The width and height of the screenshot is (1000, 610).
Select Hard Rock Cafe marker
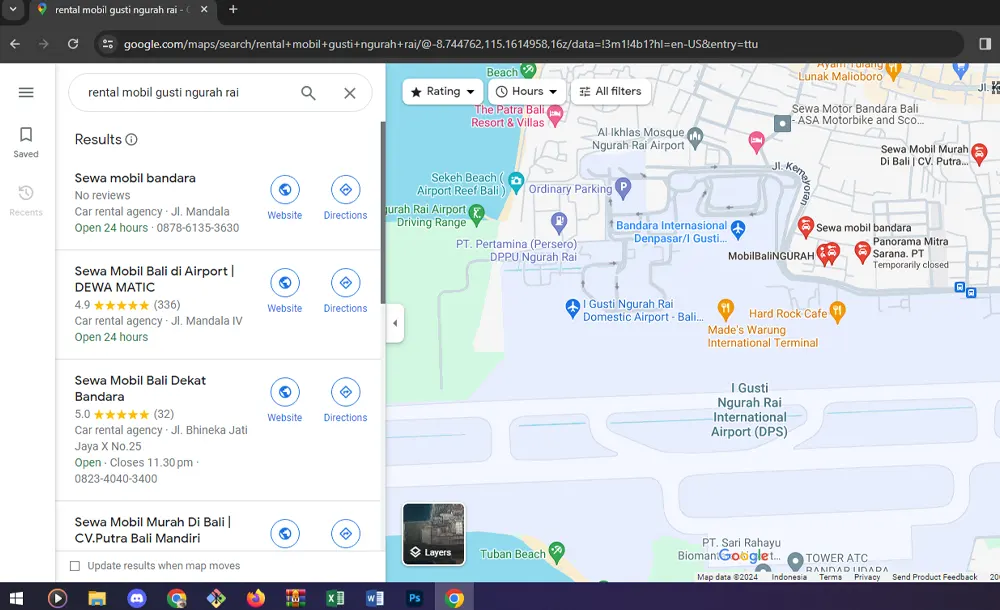click(x=837, y=311)
